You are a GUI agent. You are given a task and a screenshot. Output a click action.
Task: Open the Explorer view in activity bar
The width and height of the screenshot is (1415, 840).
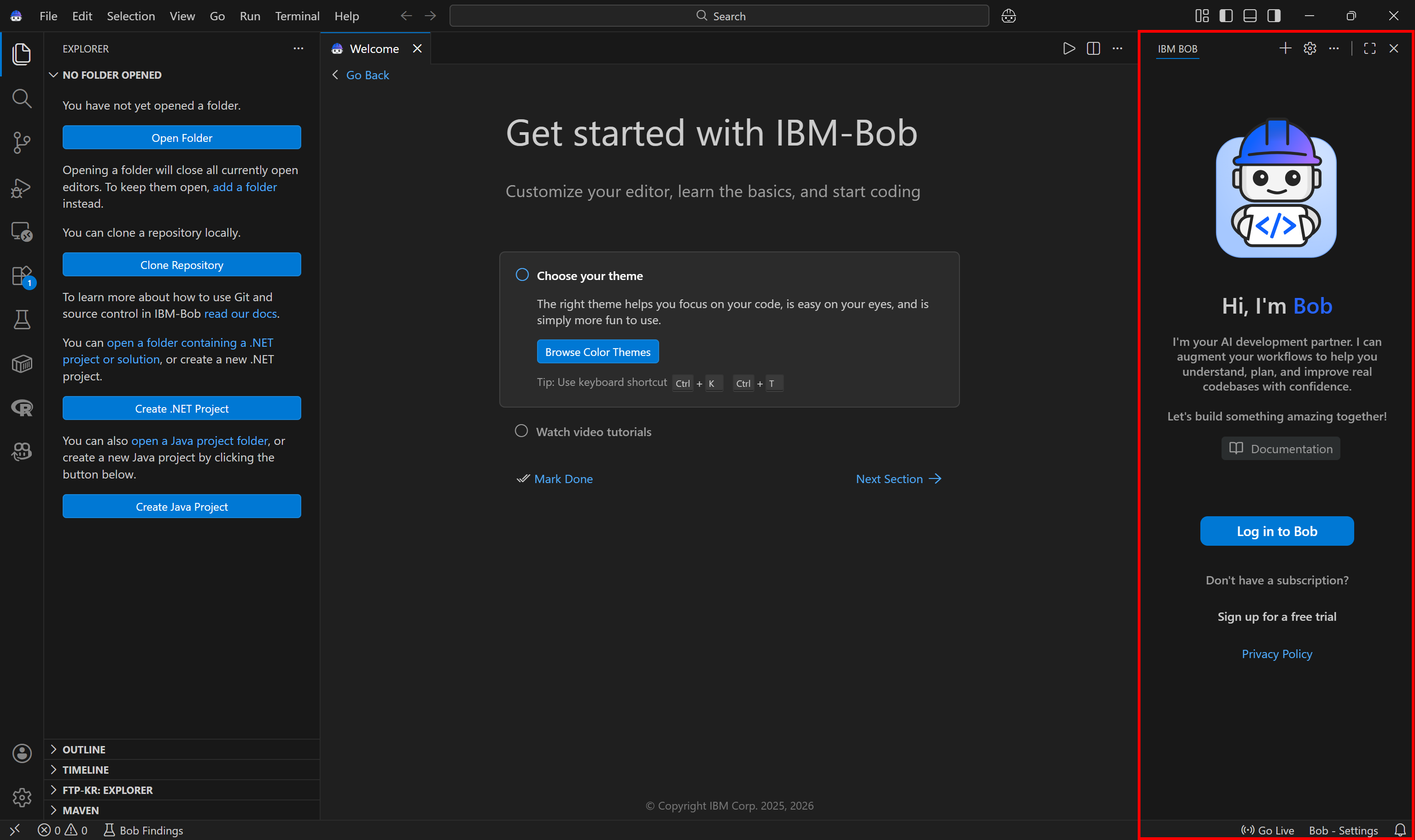pyautogui.click(x=22, y=54)
